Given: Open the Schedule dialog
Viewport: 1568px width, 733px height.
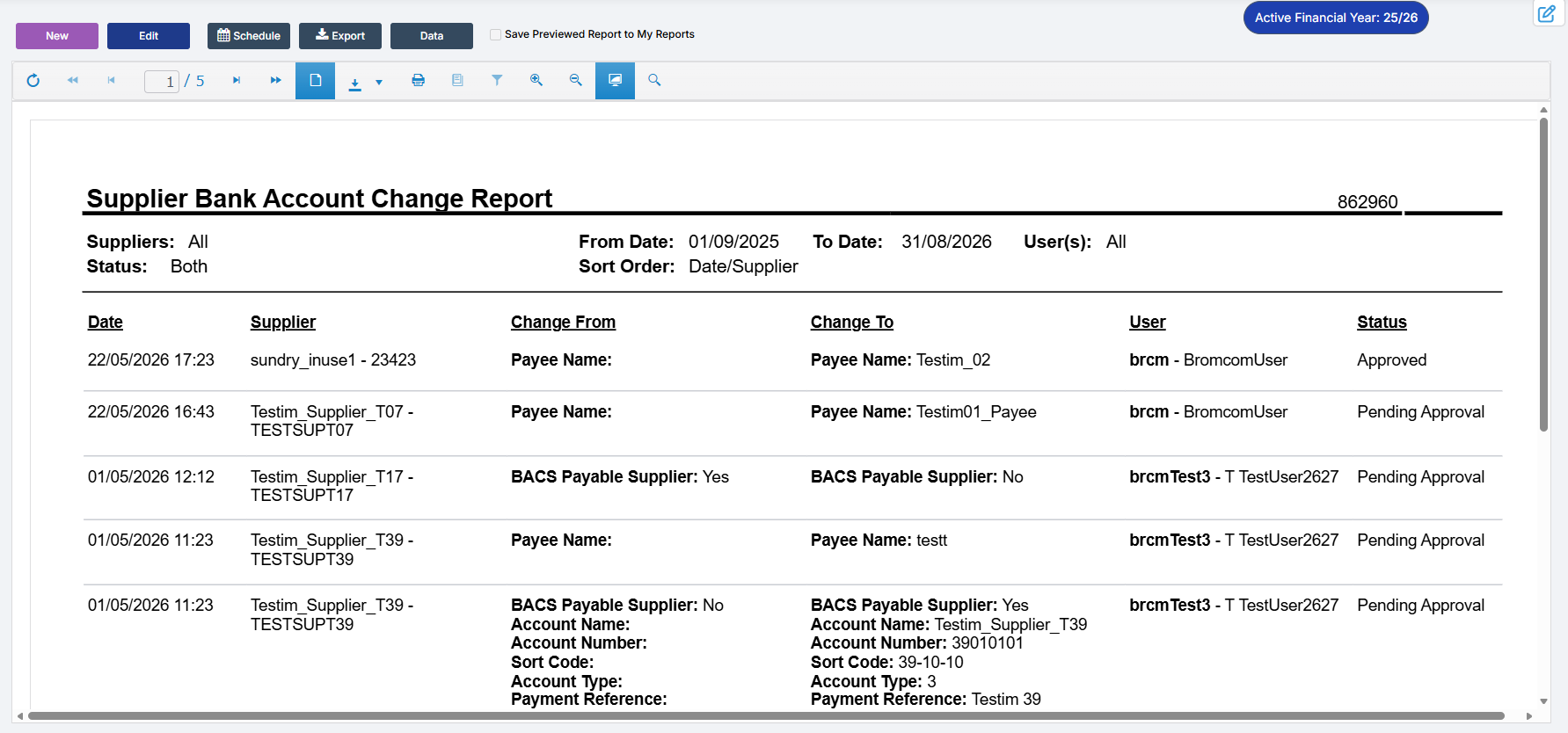Looking at the screenshot, I should (249, 36).
